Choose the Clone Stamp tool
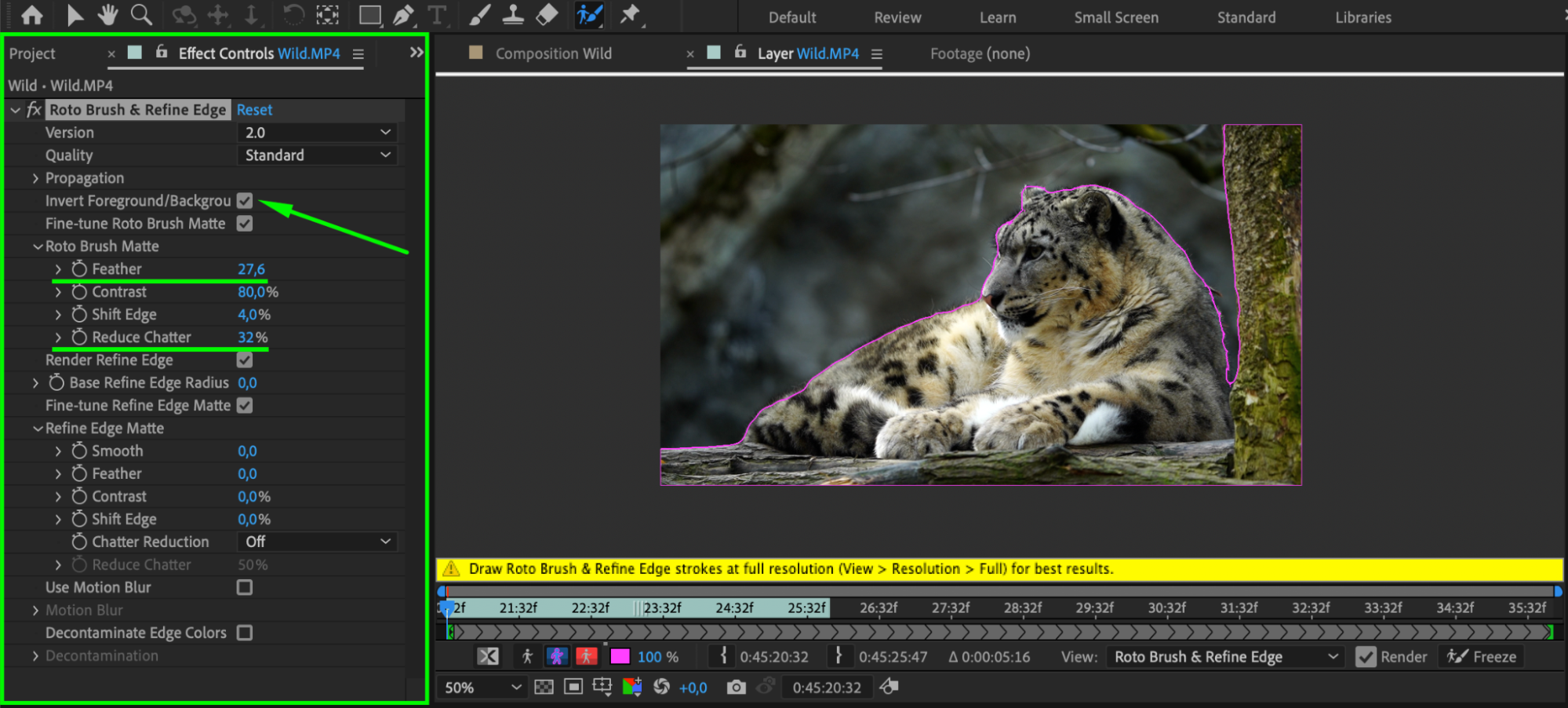This screenshot has width=1568, height=708. pyautogui.click(x=513, y=15)
